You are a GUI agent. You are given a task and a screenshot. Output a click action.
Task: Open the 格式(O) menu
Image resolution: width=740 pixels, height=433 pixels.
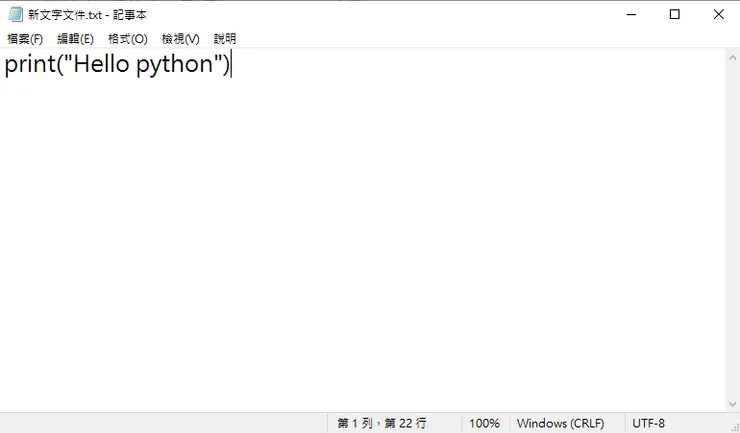[127, 39]
